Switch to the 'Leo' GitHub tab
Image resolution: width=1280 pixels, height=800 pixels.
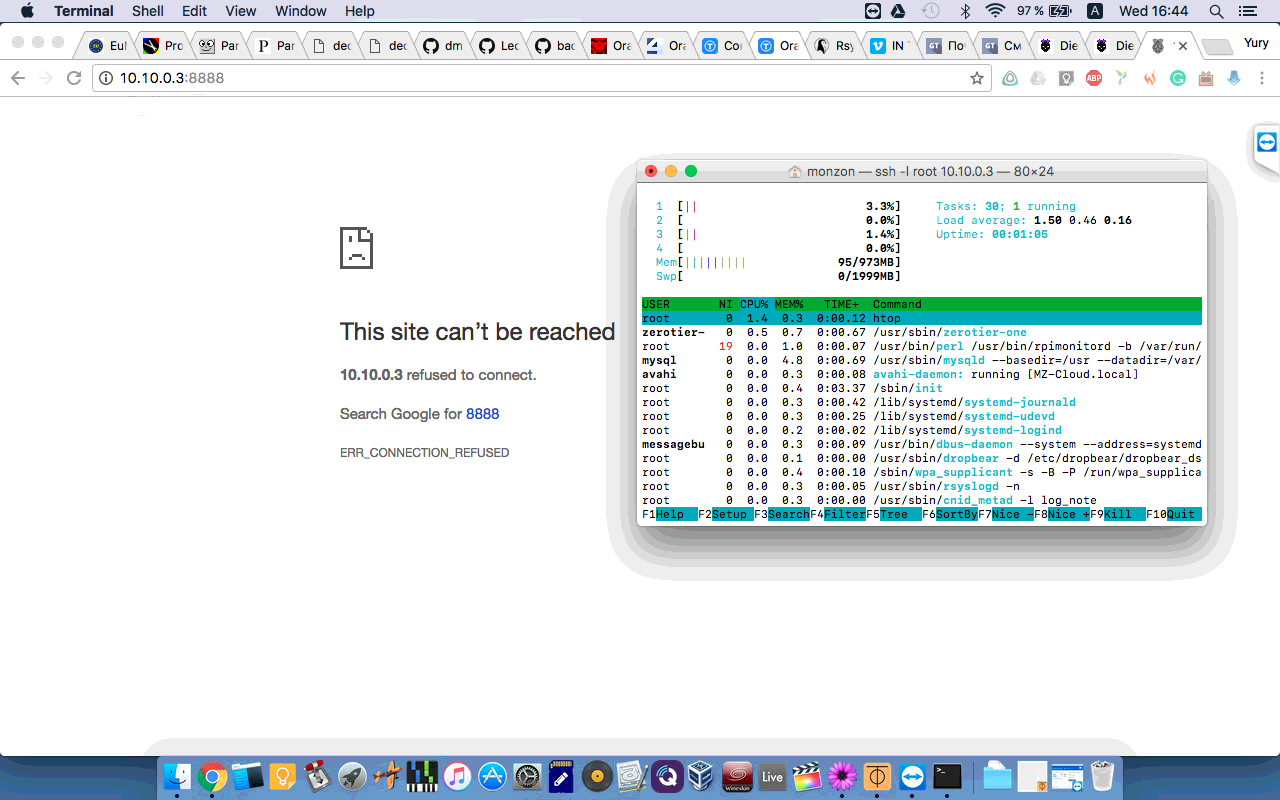pos(497,46)
